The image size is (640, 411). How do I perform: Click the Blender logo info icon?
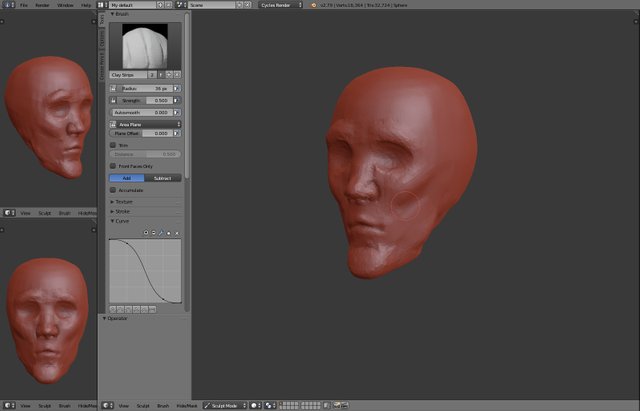(x=314, y=5)
